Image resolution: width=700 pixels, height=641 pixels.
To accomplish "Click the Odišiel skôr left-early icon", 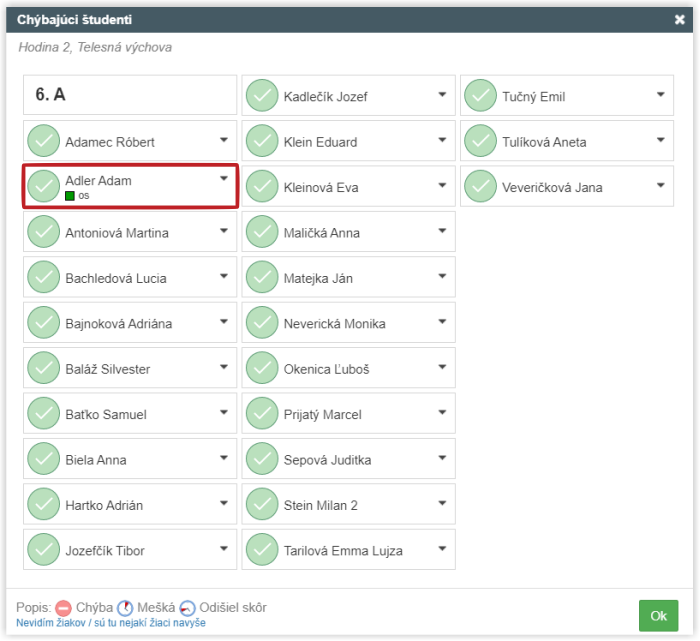I will [188, 608].
